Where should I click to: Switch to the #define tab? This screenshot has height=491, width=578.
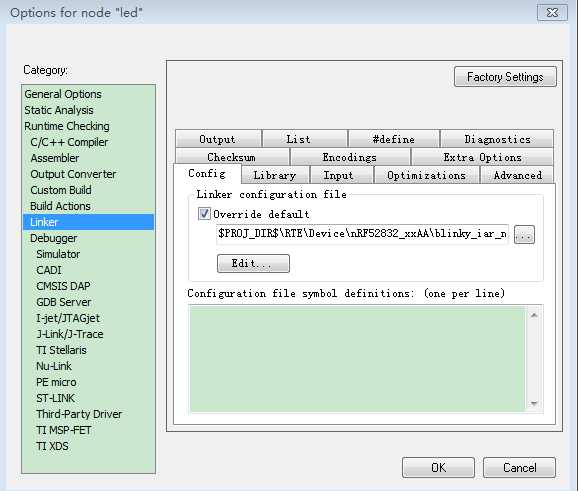click(x=394, y=139)
